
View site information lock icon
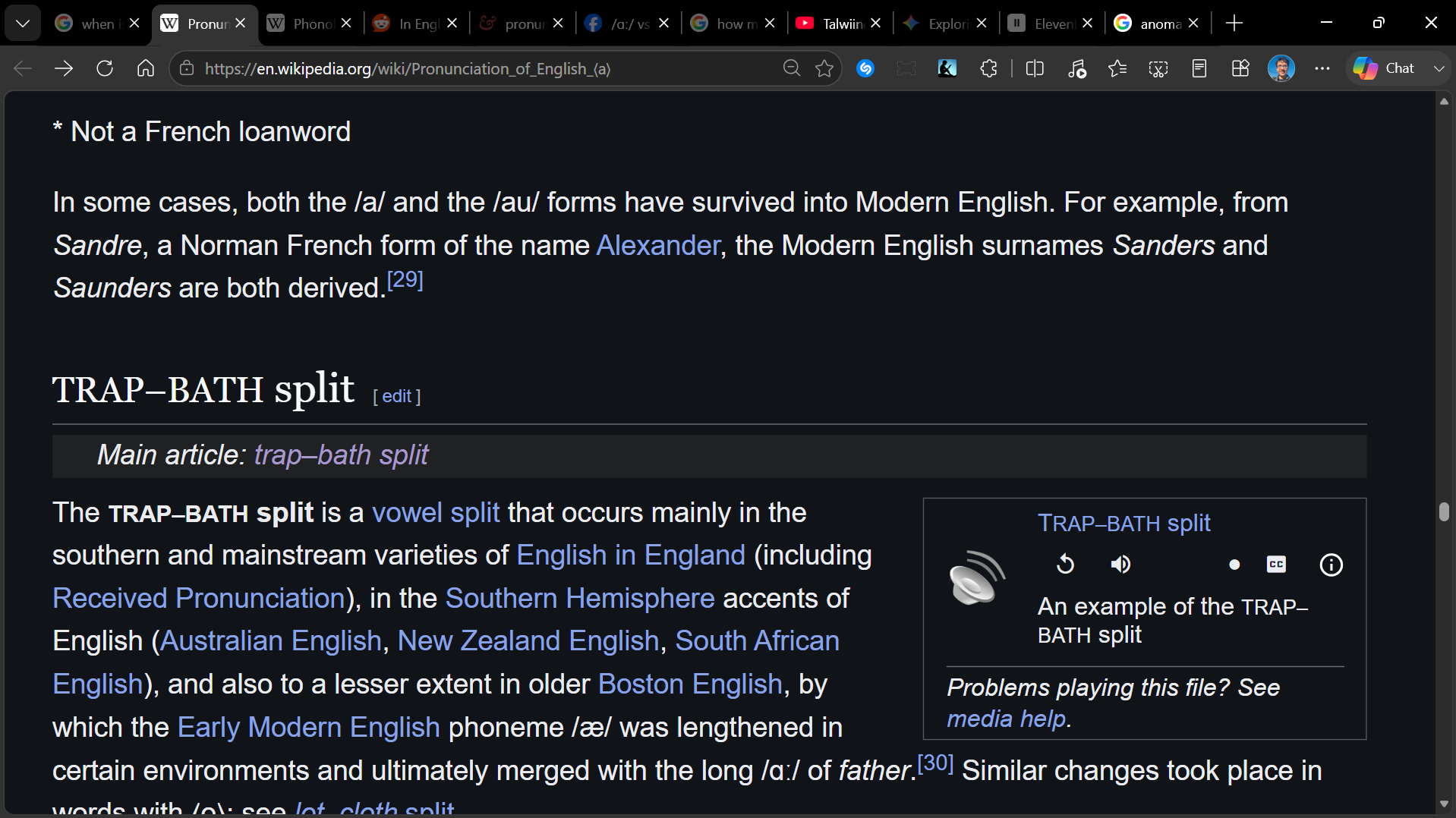[x=187, y=69]
